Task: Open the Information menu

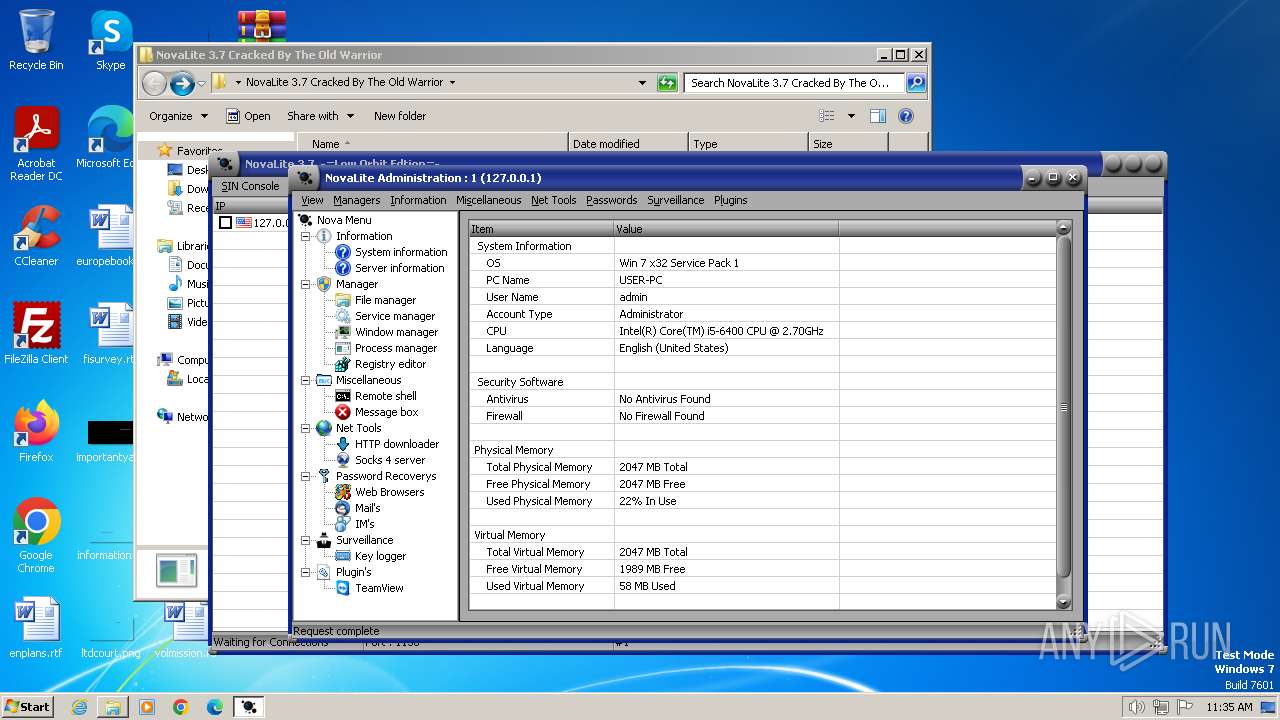Action: tap(418, 200)
